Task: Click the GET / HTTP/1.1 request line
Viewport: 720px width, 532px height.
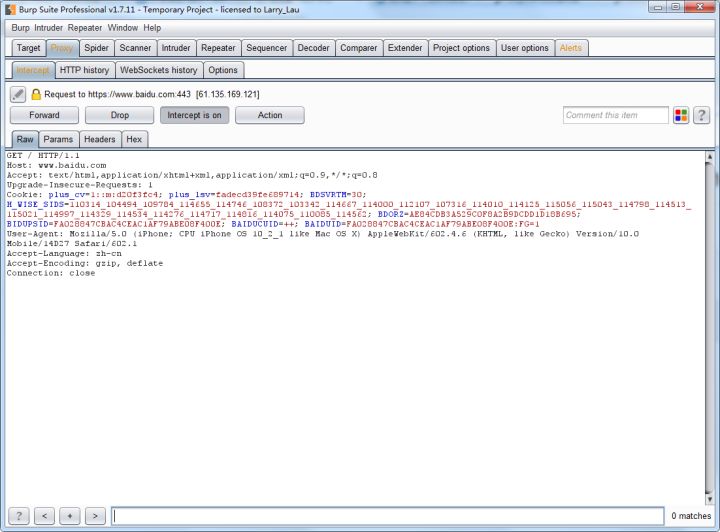Action: [x=43, y=156]
